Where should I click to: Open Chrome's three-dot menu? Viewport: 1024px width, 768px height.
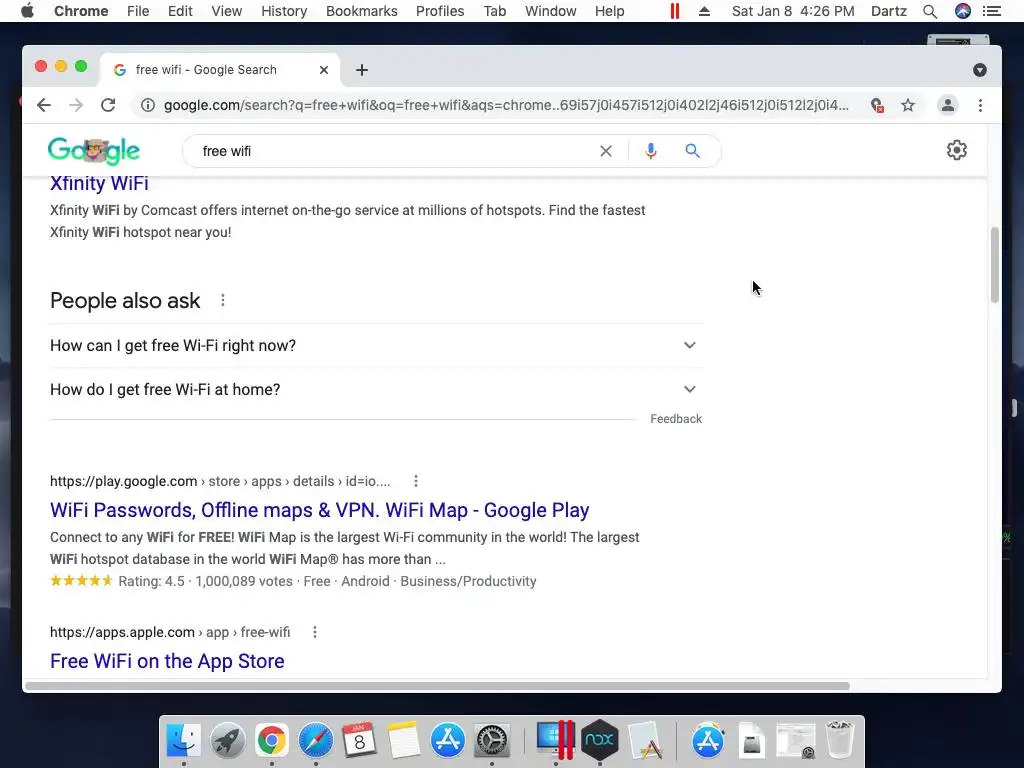[980, 105]
